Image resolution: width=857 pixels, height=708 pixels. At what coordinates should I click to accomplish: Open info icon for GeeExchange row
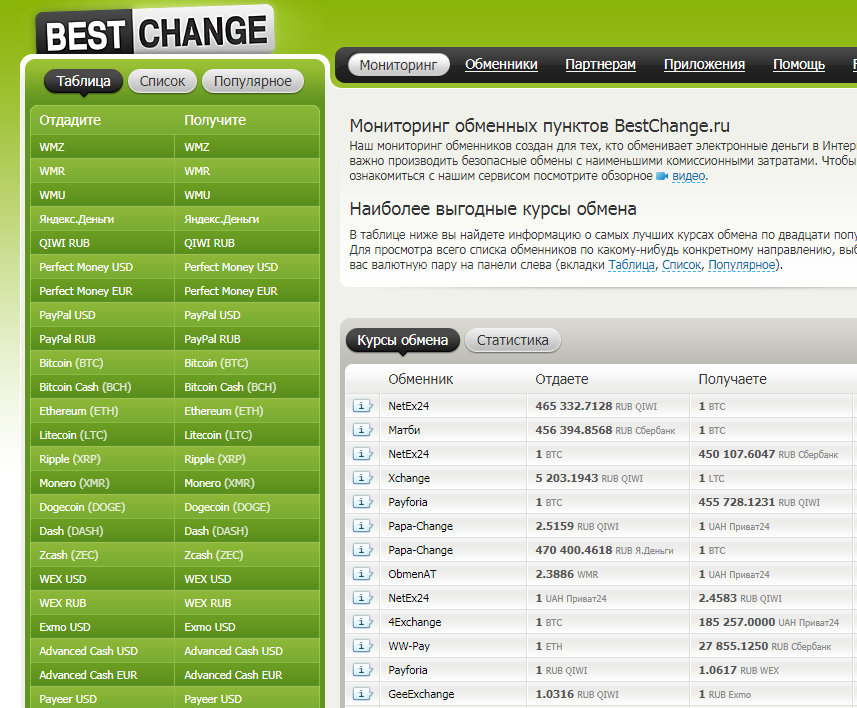(x=362, y=694)
